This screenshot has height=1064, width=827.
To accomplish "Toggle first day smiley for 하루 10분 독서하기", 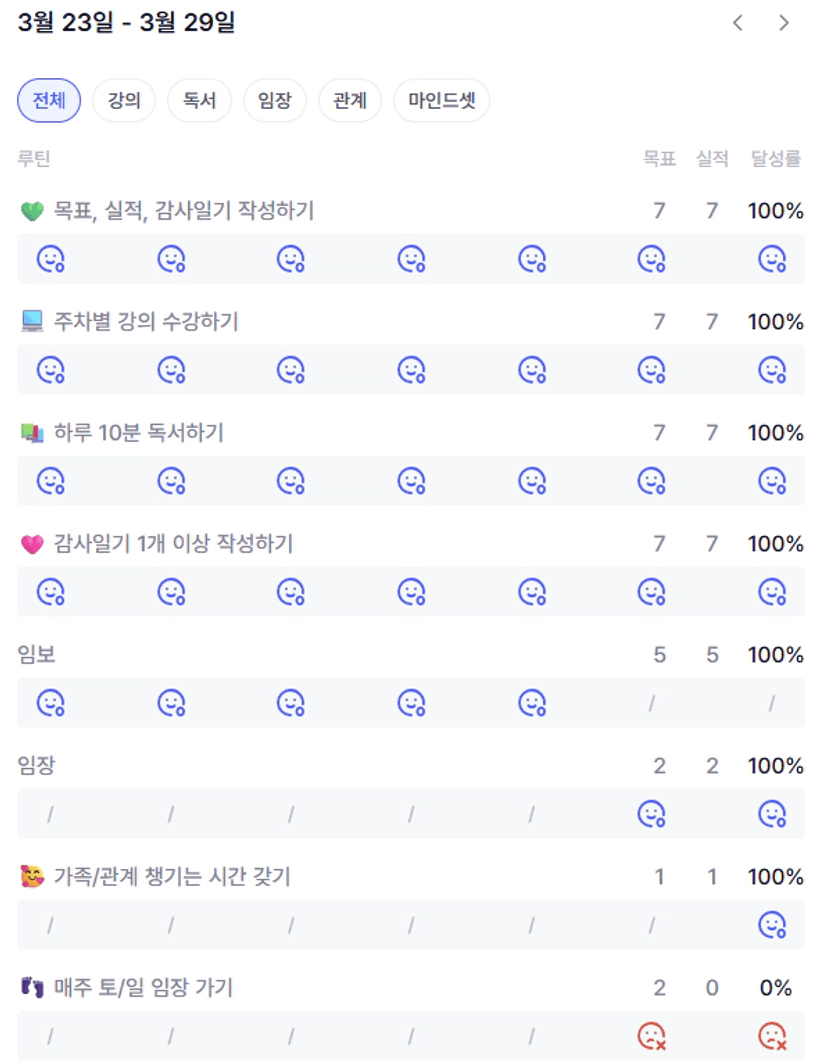I will coord(50,481).
